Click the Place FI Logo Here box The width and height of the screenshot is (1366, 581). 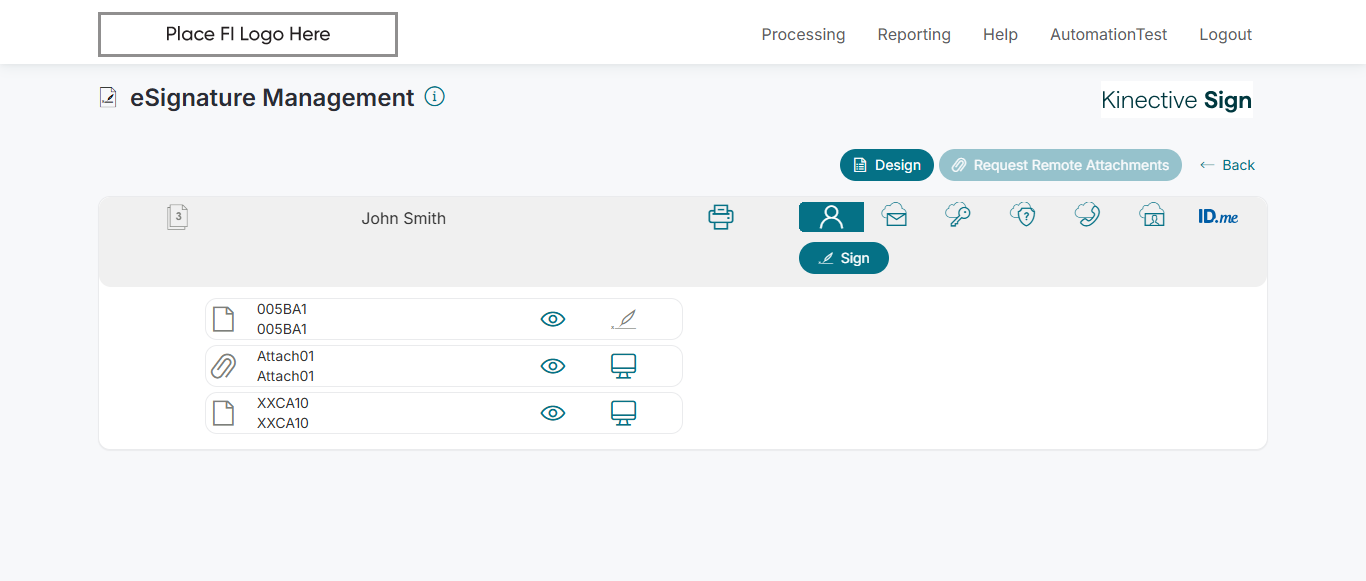pos(248,34)
